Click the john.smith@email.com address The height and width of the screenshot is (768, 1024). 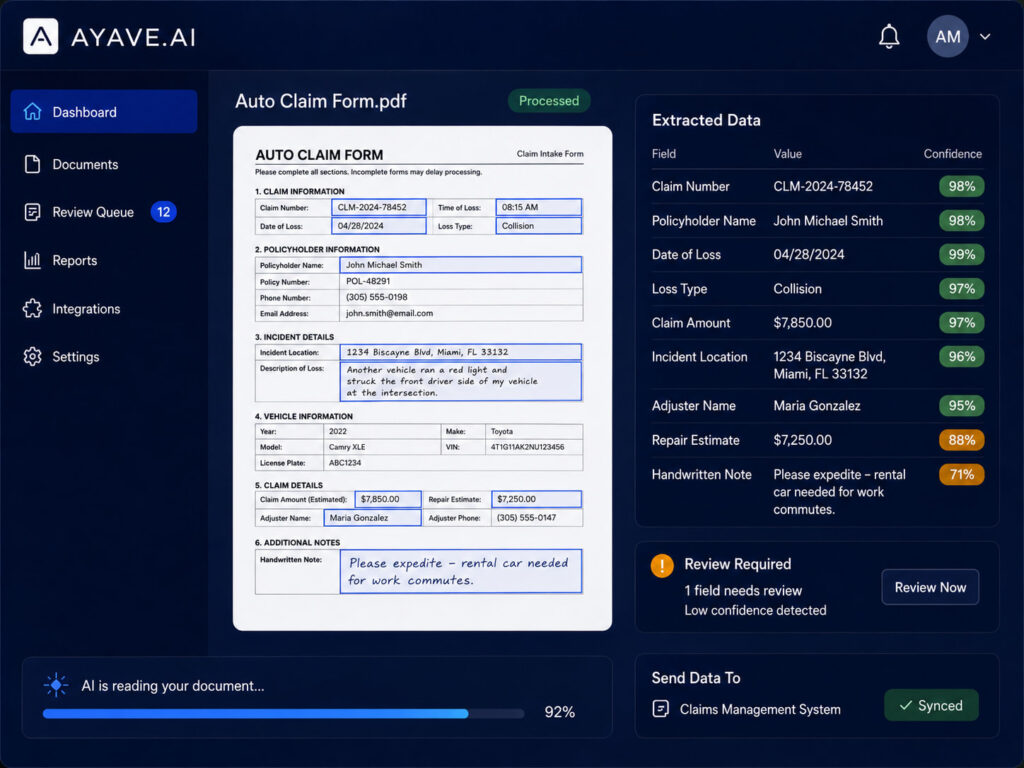389,313
